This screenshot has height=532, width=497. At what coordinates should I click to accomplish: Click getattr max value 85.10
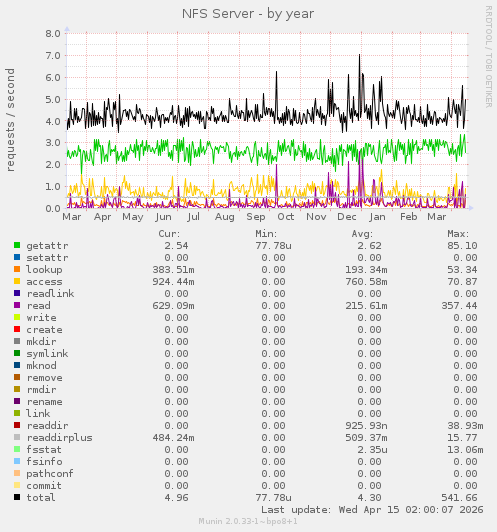coord(462,246)
